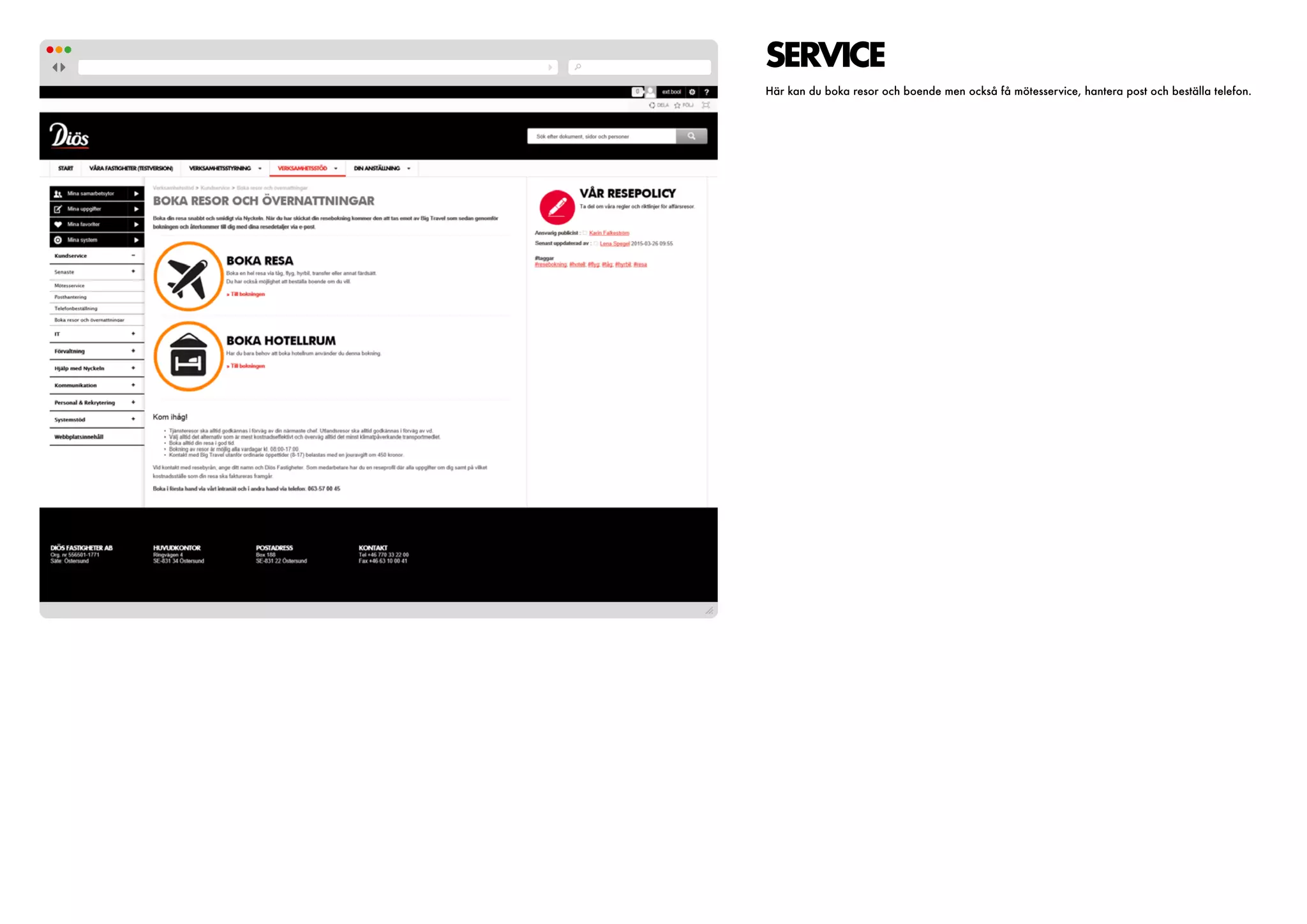
Task: Click the VÅR RESEPOLICY heading
Action: (627, 193)
